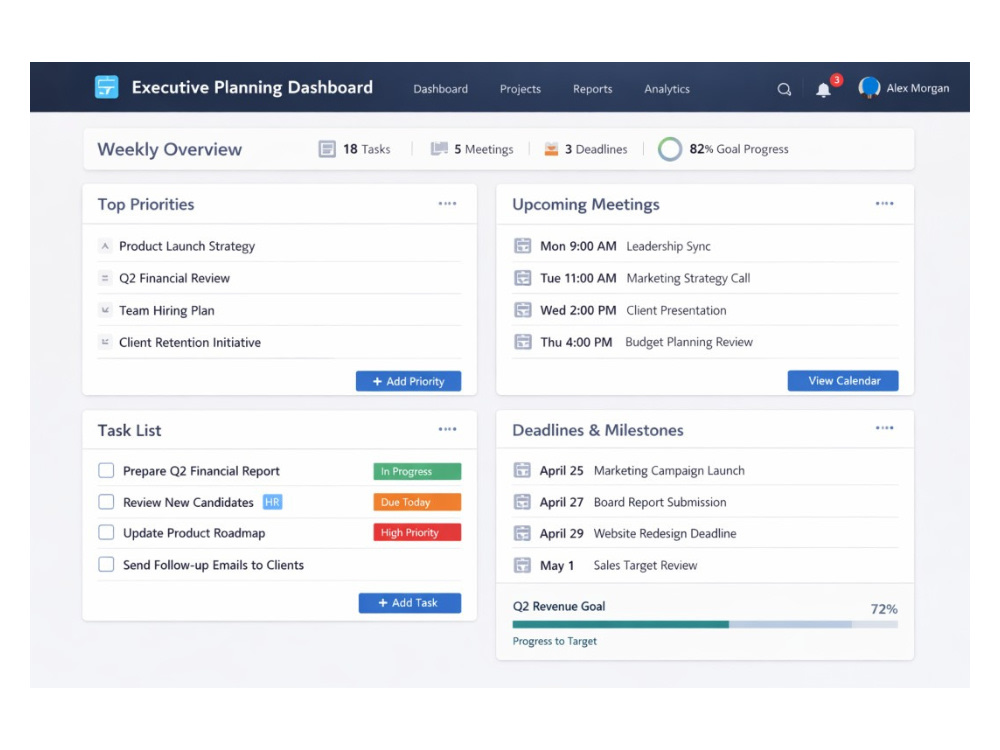
Task: Open the Marketing Campaign Launch milestone
Action: [705, 471]
